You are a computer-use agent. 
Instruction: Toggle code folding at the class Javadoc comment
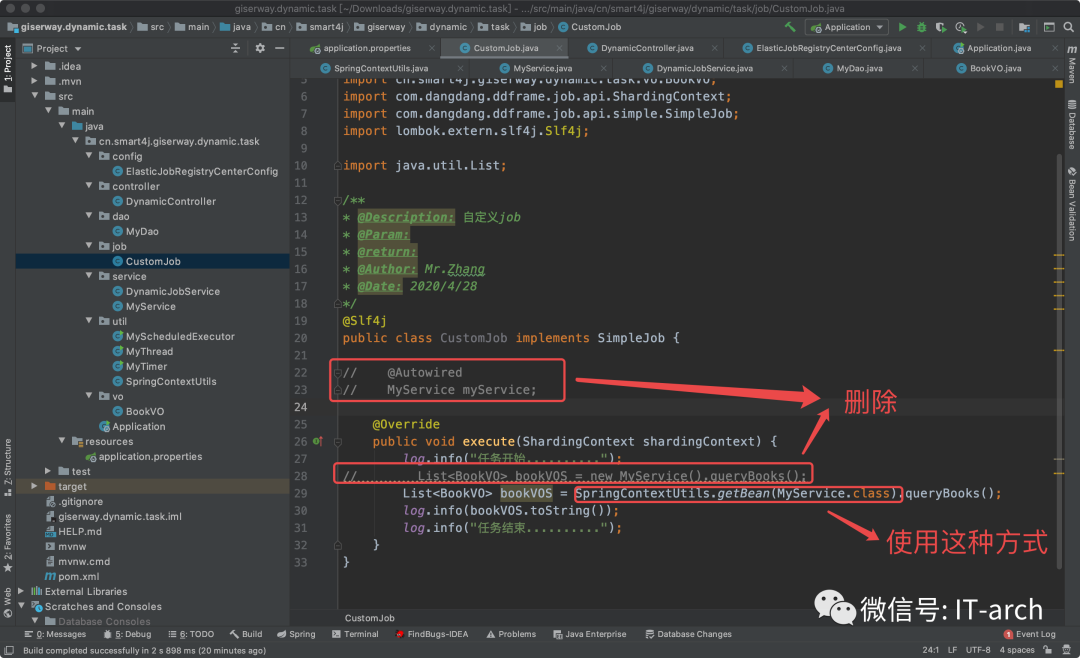click(x=338, y=201)
